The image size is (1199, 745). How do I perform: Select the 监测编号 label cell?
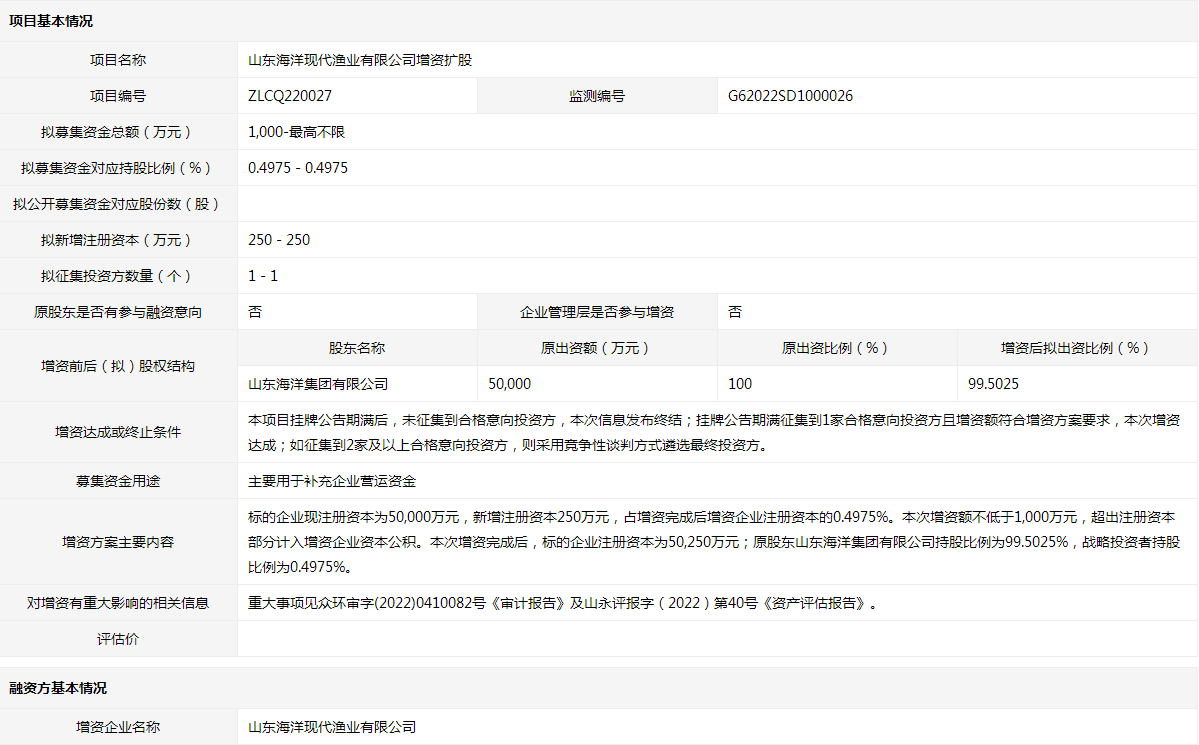pos(597,96)
